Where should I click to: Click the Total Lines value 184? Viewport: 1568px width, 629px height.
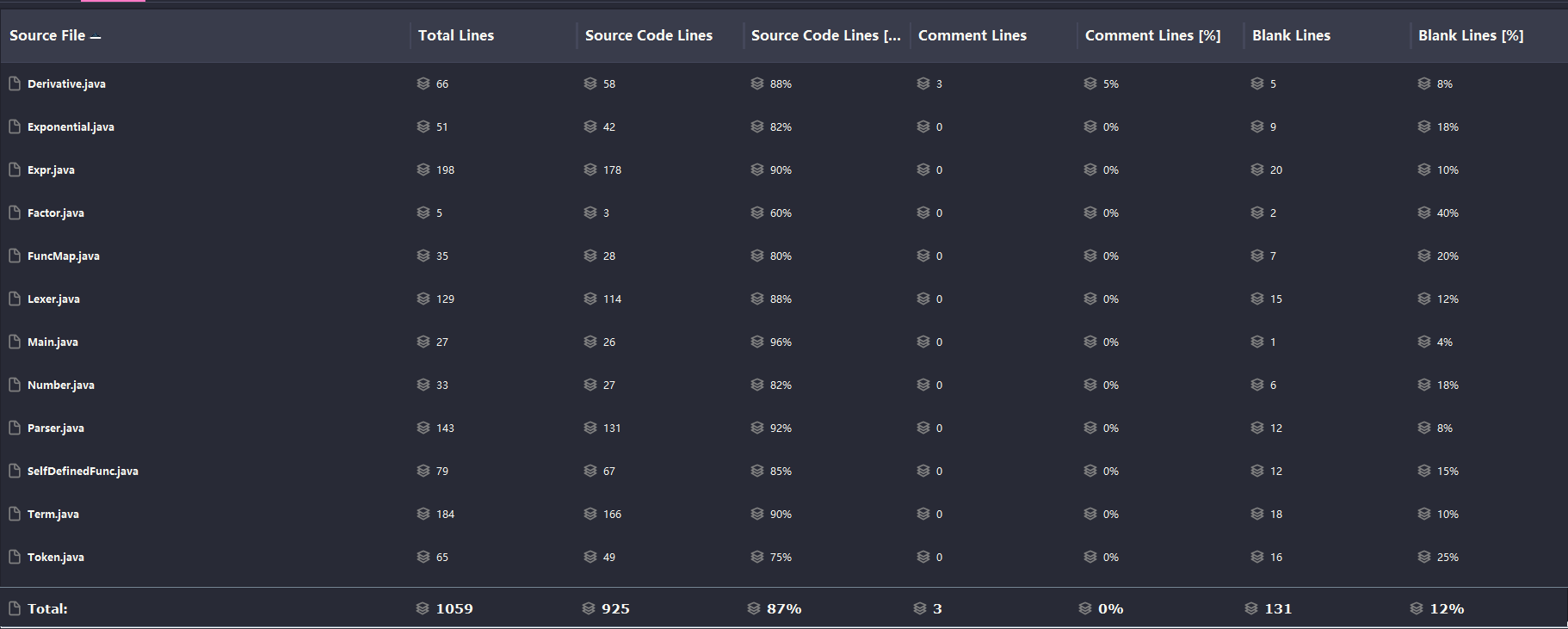point(445,514)
